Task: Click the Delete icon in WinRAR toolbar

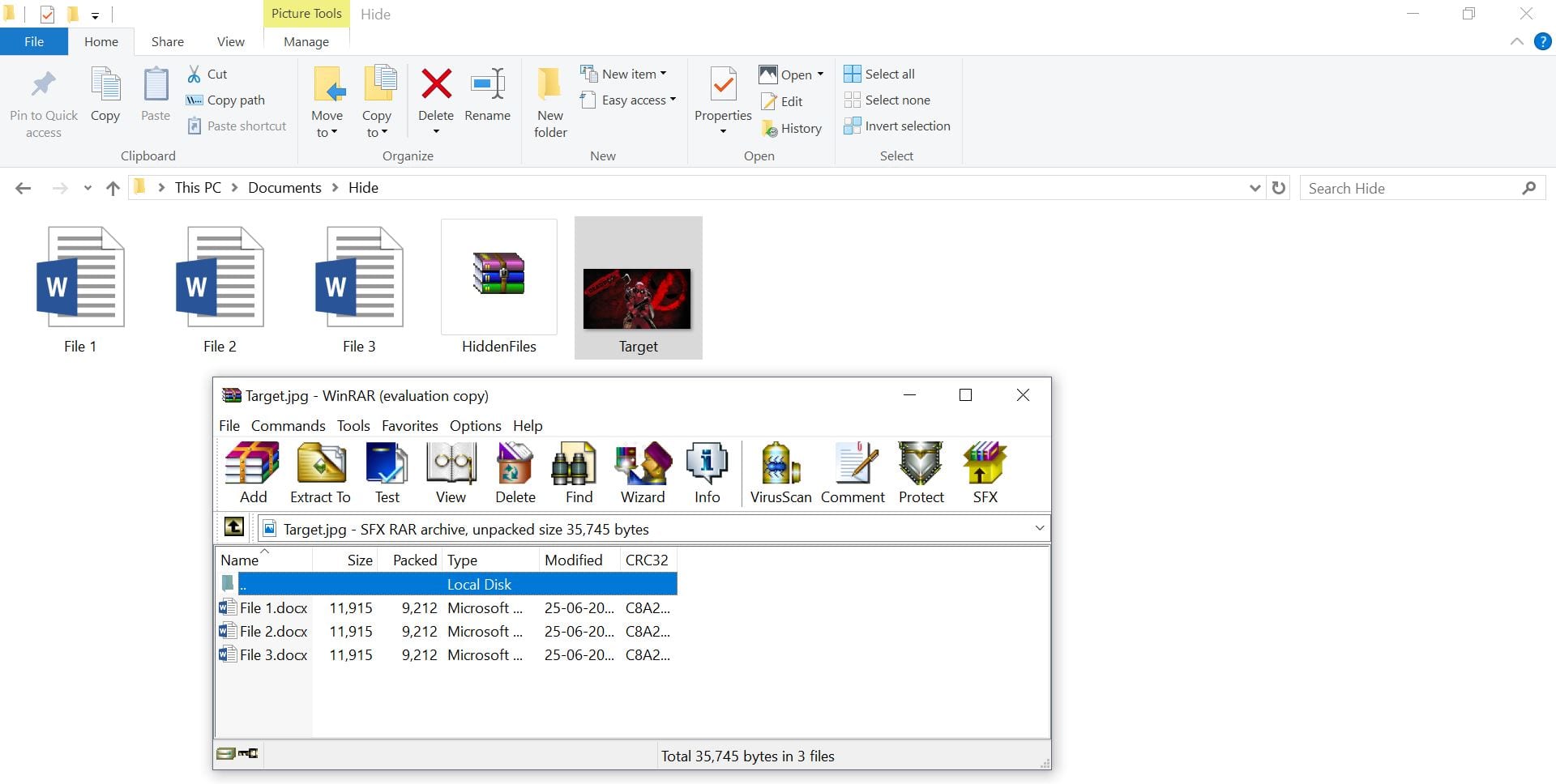Action: point(515,473)
